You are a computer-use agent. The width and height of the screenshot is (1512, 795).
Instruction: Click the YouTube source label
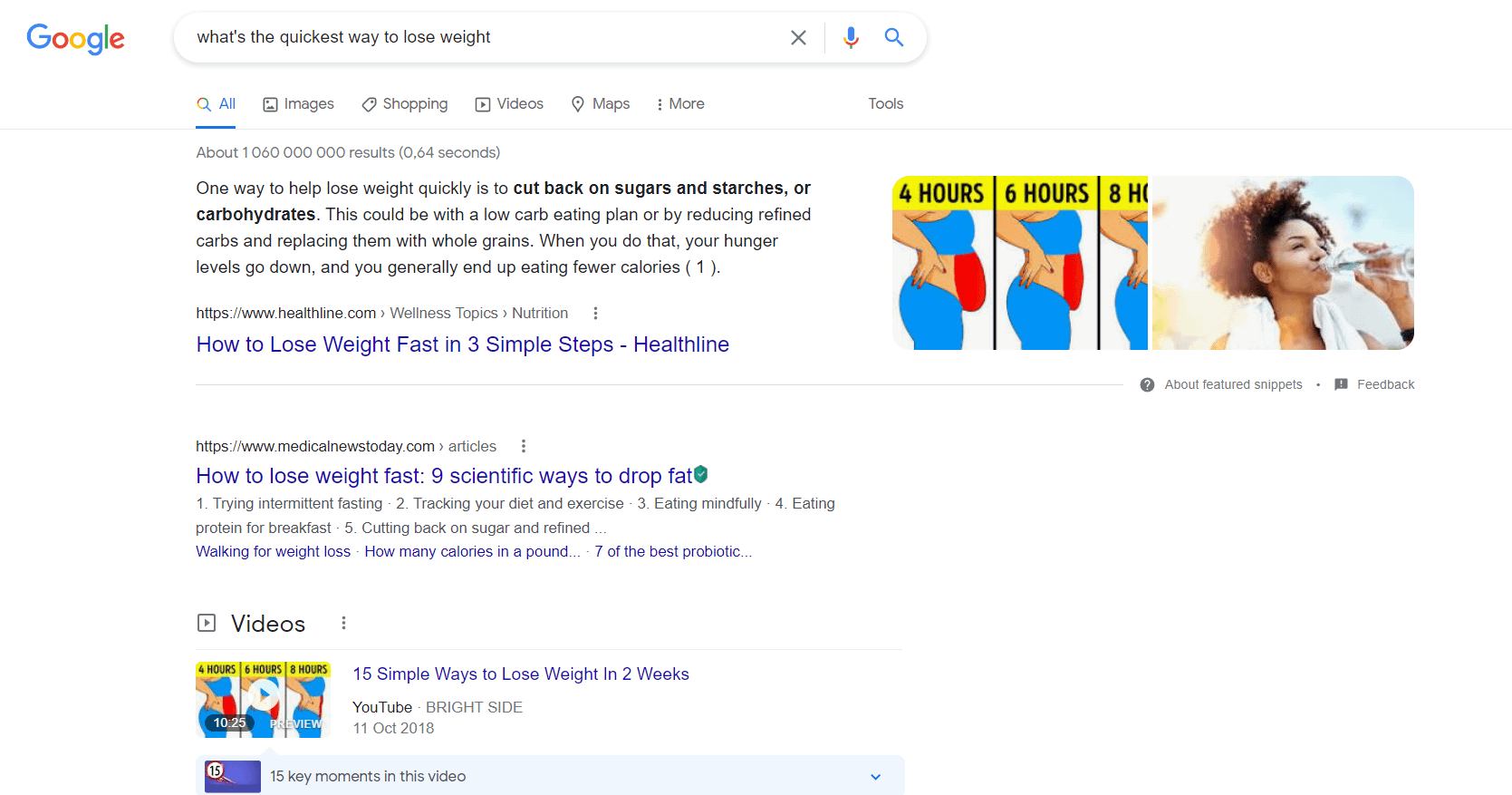coord(382,707)
